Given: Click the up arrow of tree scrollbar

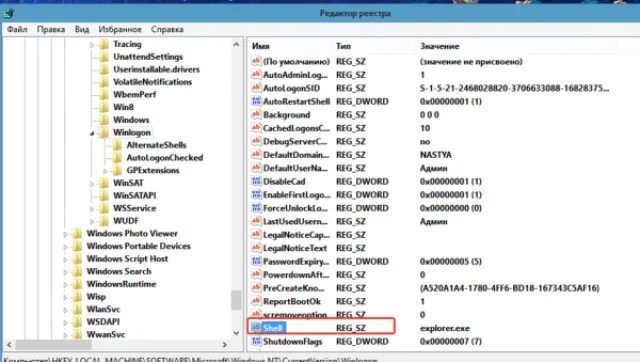Looking at the screenshot, I should click(x=236, y=44).
